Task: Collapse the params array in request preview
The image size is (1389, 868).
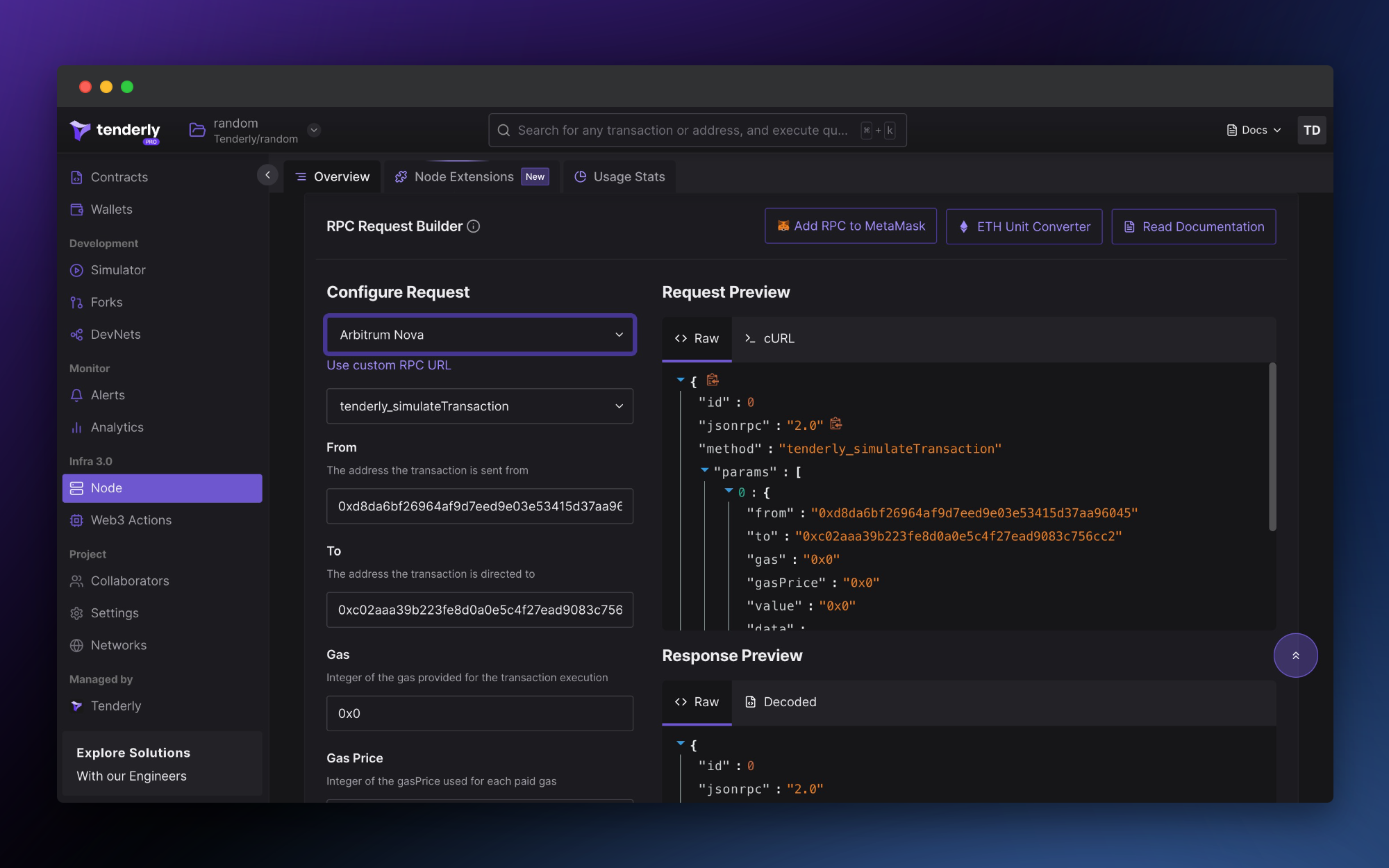Action: pos(705,470)
